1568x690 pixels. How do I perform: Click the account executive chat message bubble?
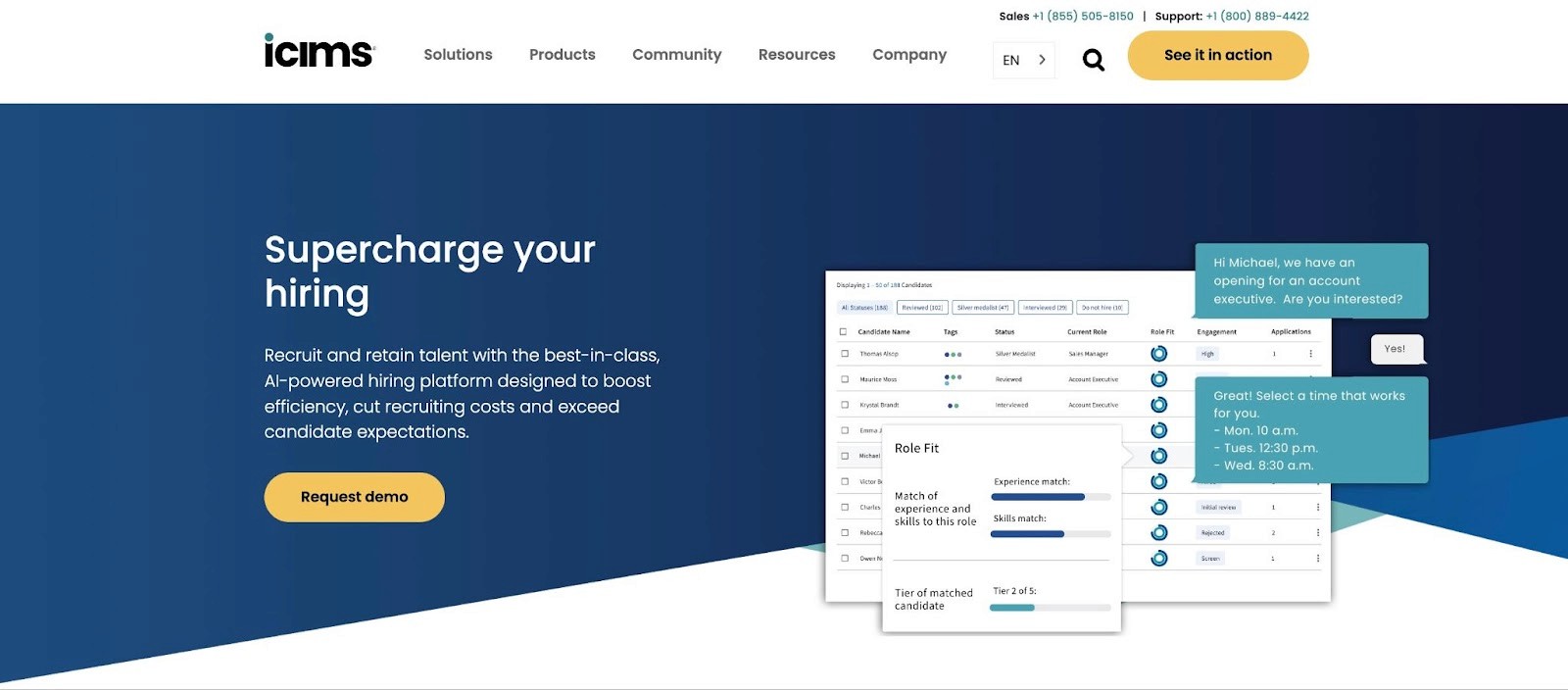pyautogui.click(x=1311, y=280)
